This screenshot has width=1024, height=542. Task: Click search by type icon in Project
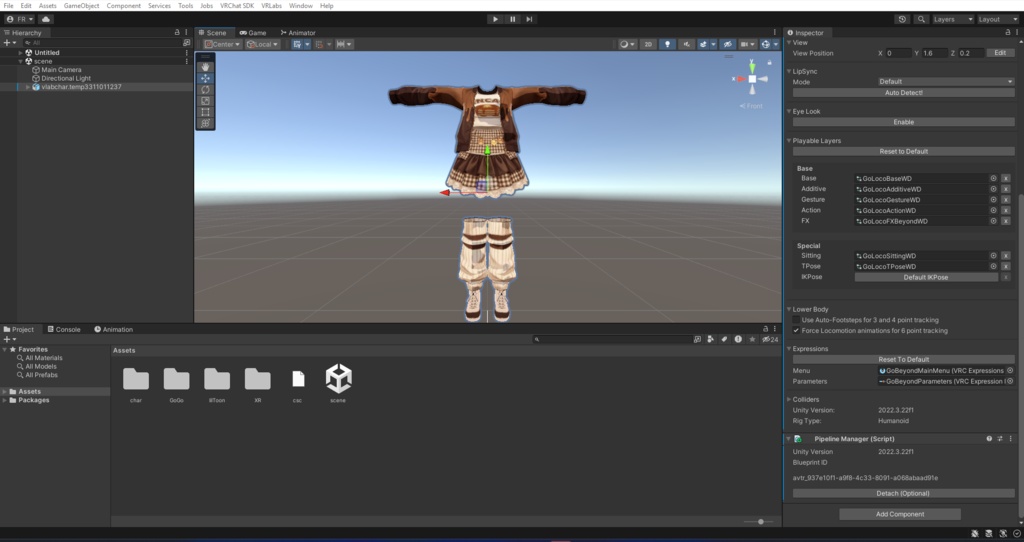710,339
